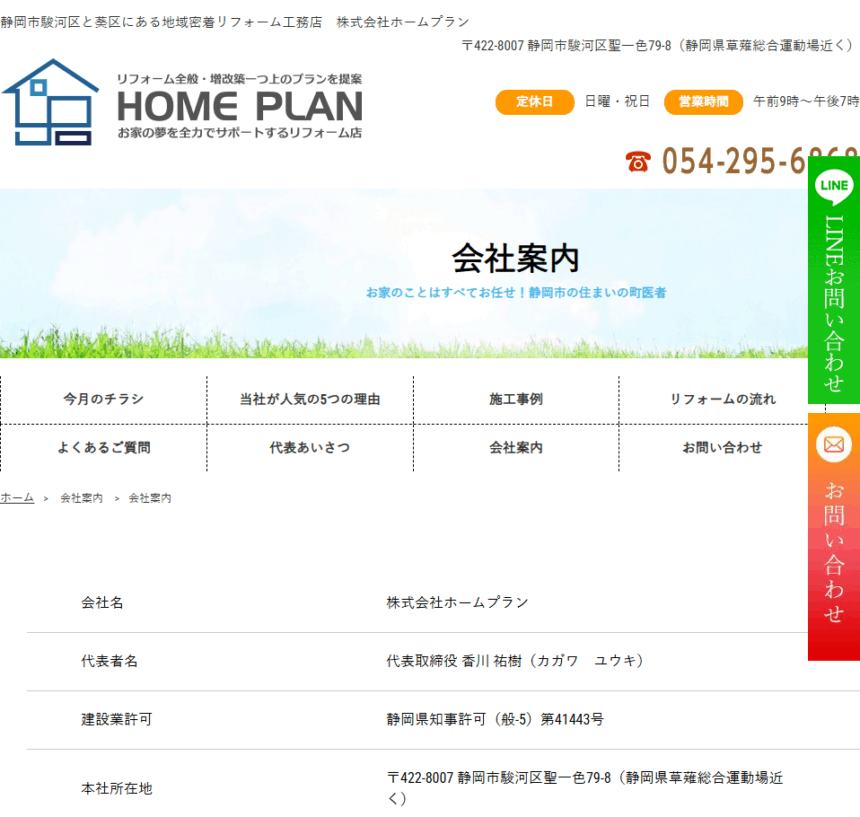Viewport: 860px width, 817px height.
Task: Click the ホーム breadcrumb link
Action: [17, 498]
